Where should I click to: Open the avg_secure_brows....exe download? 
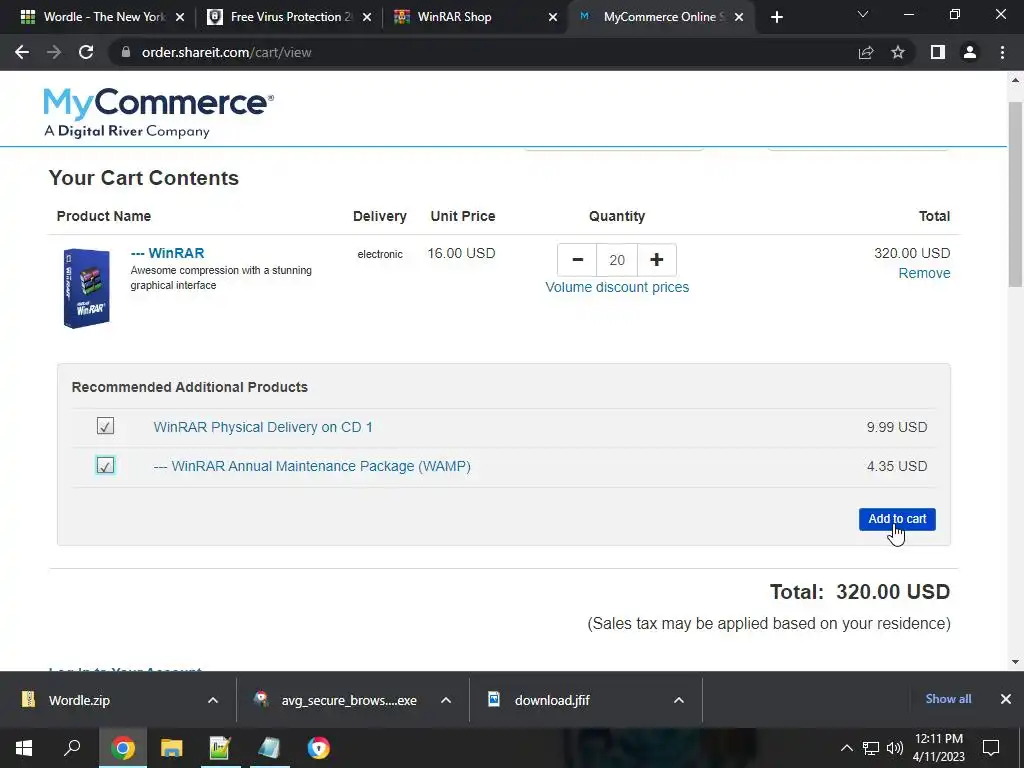coord(348,700)
